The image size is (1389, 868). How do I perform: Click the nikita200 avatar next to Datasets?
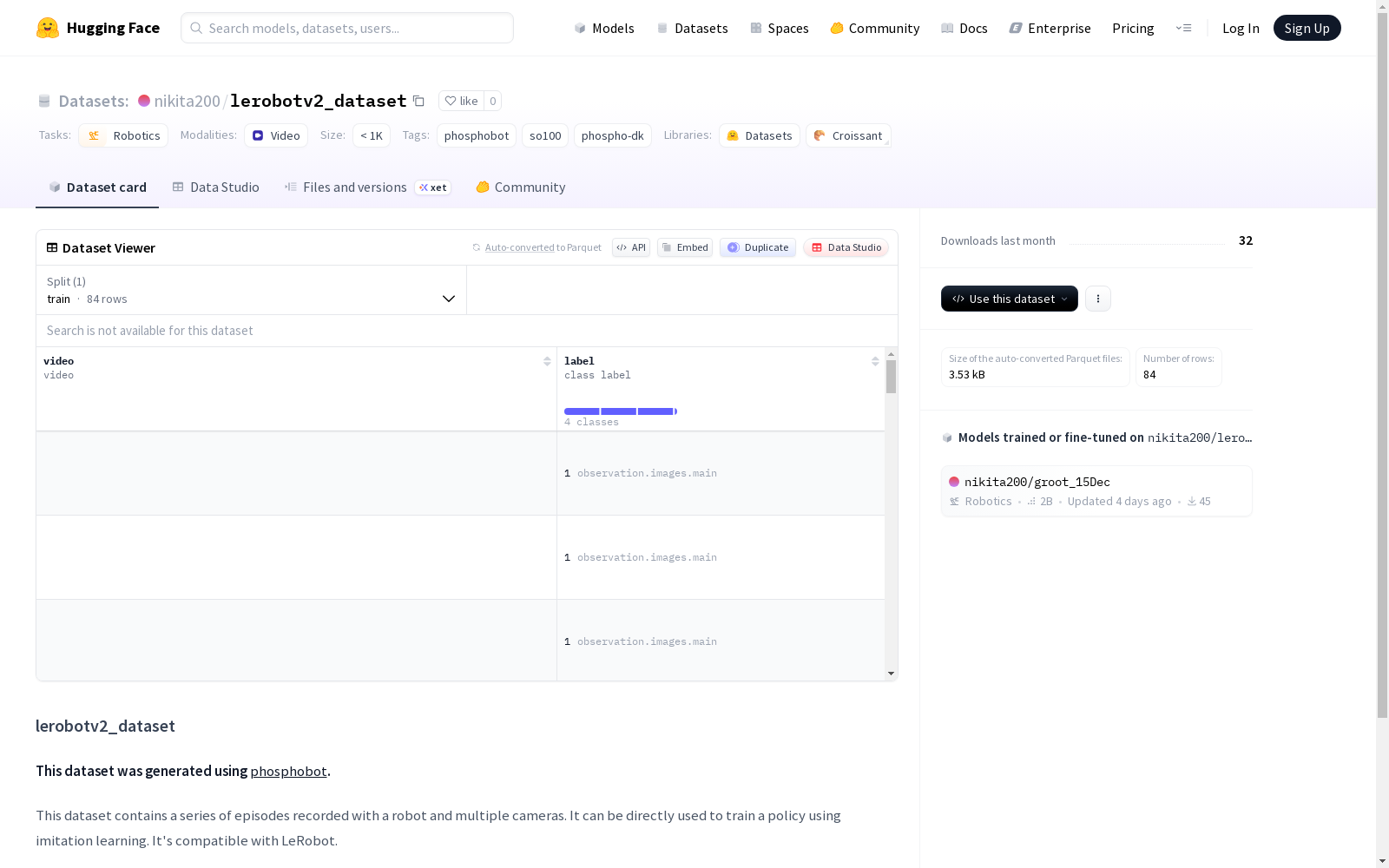pyautogui.click(x=144, y=101)
